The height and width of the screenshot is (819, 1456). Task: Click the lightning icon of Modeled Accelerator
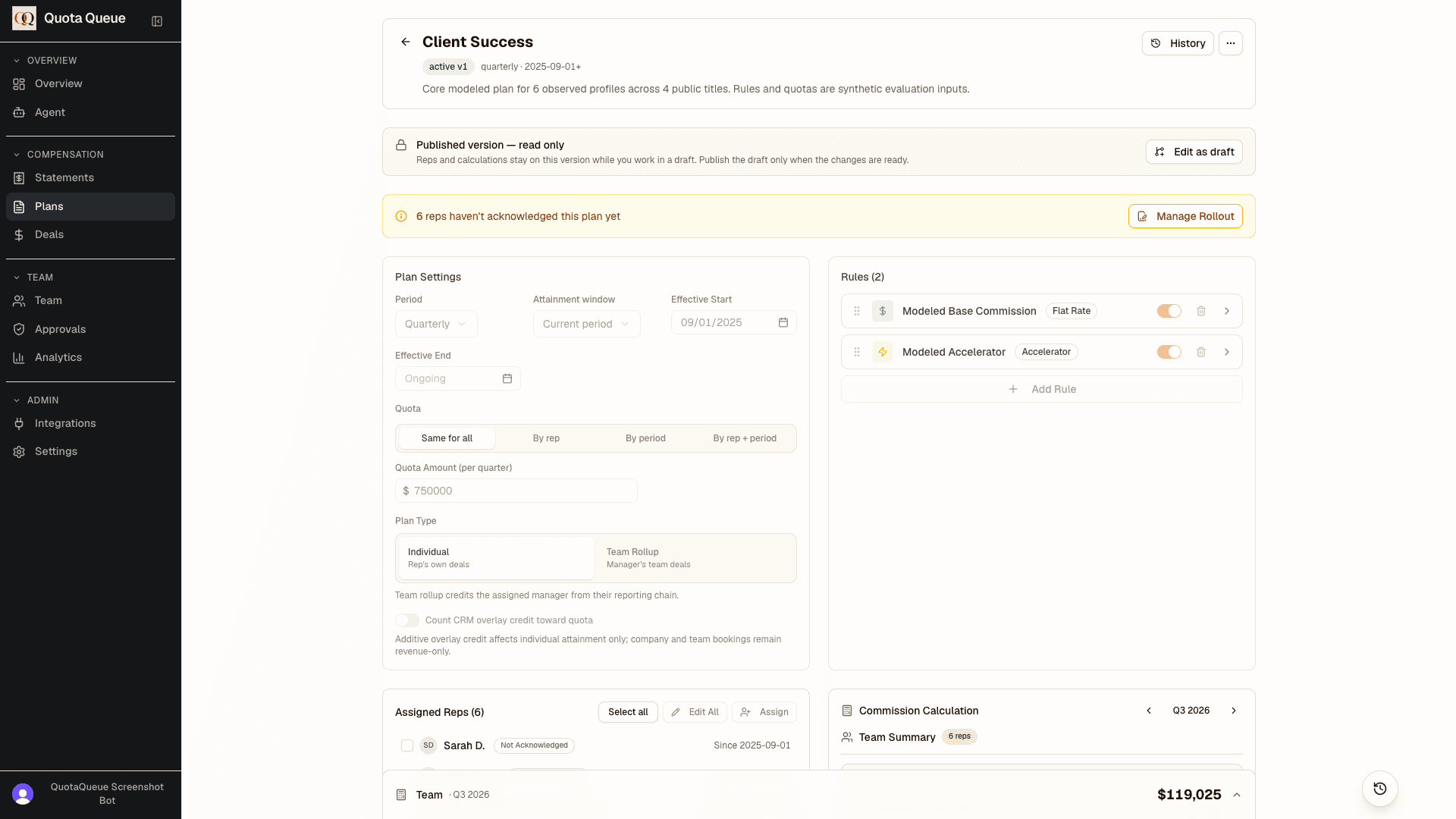(883, 352)
